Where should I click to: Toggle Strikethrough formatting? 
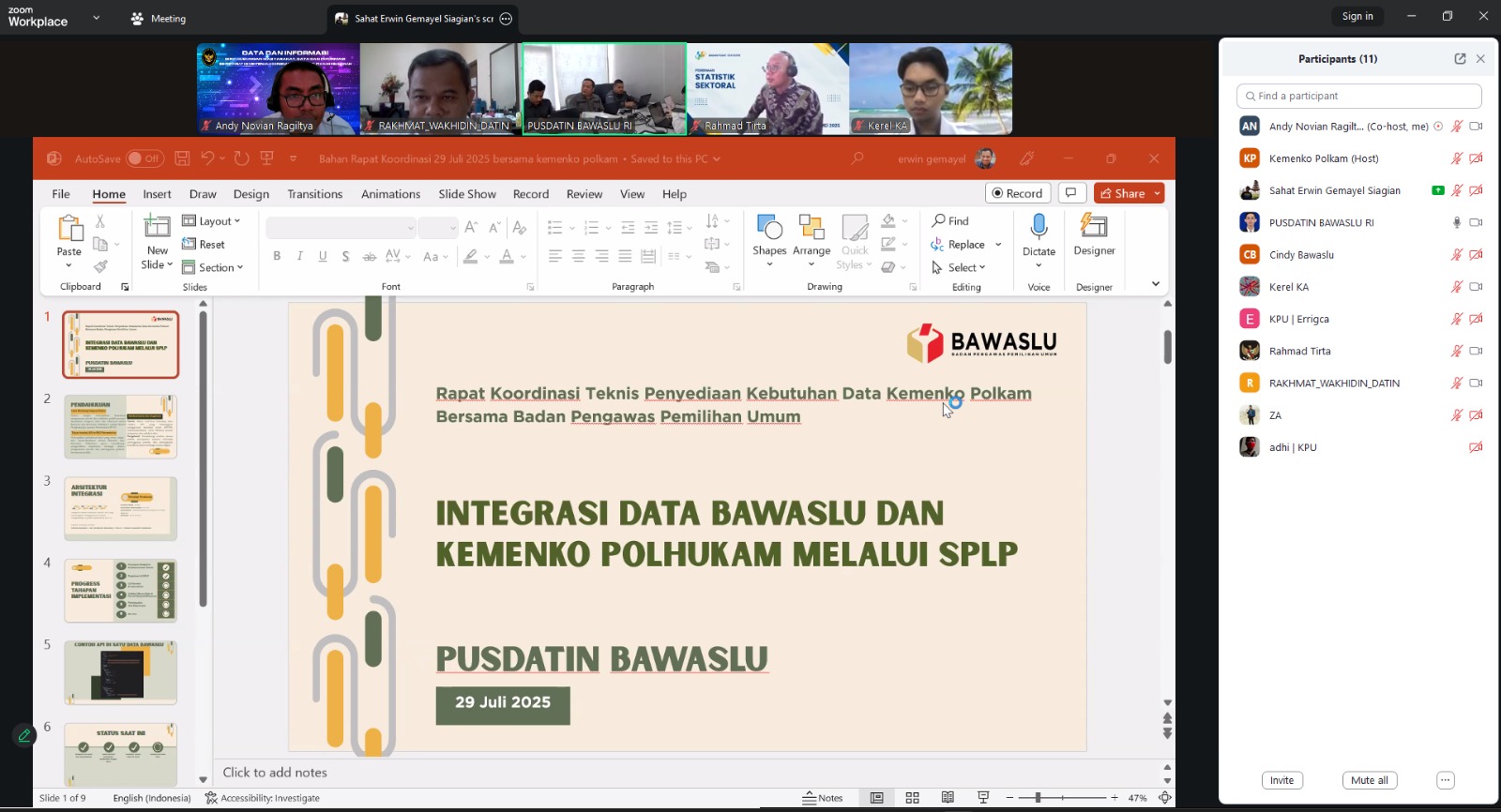370,256
